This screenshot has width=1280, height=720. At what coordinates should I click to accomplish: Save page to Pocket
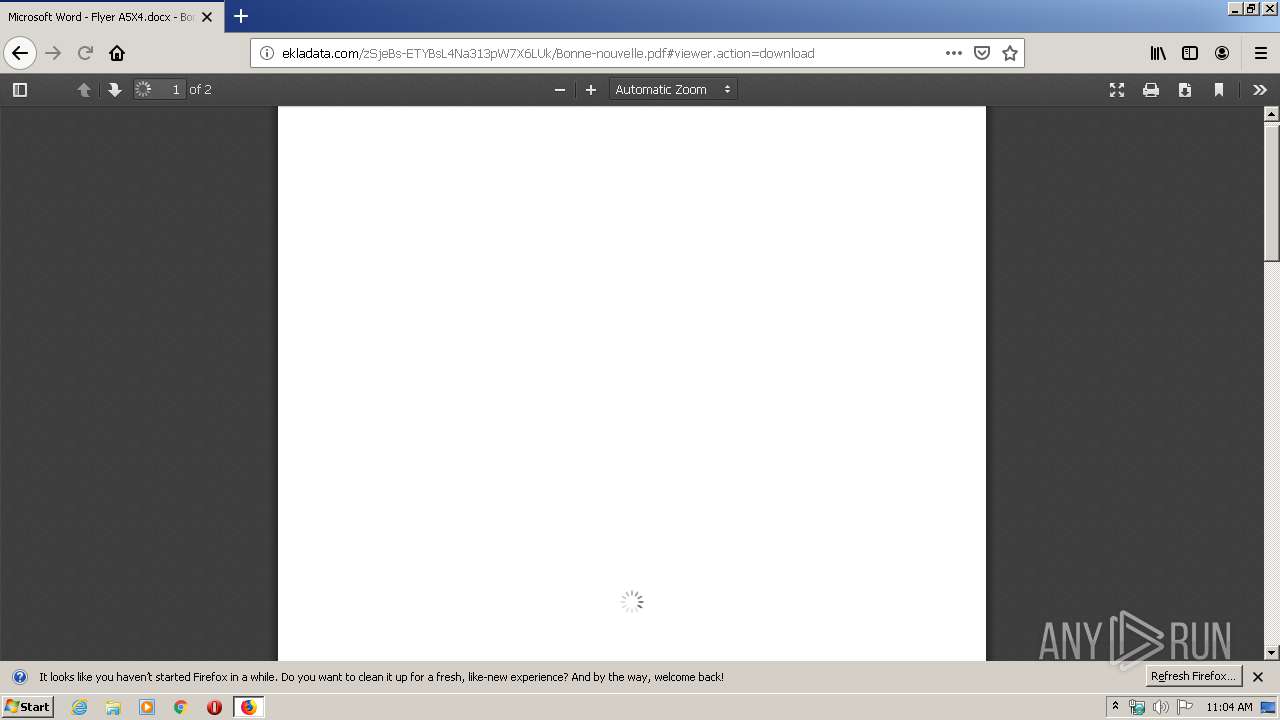click(982, 53)
